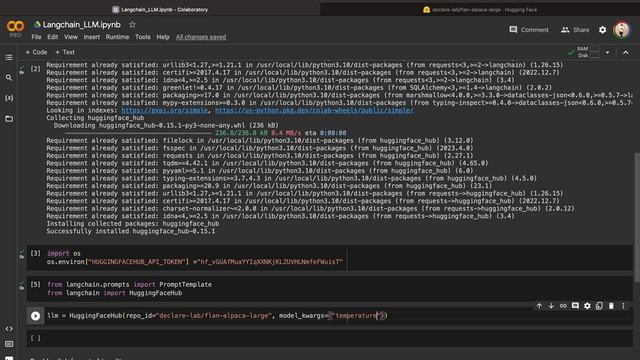Screen dimensions: 640x360
Task: Click the All changes saved link
Action: point(201,37)
